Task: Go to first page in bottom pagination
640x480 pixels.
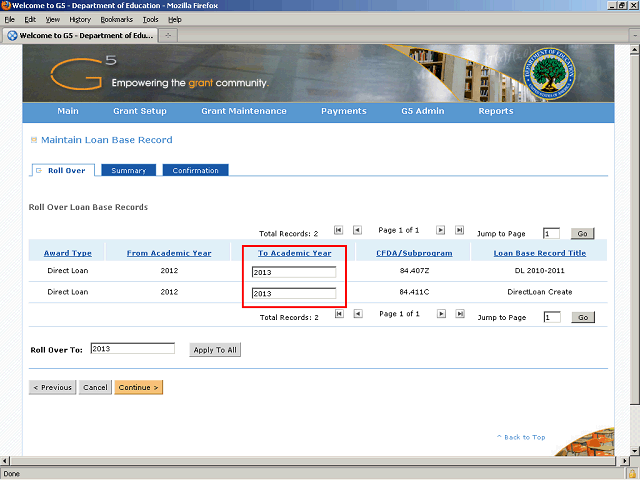Action: tap(339, 314)
